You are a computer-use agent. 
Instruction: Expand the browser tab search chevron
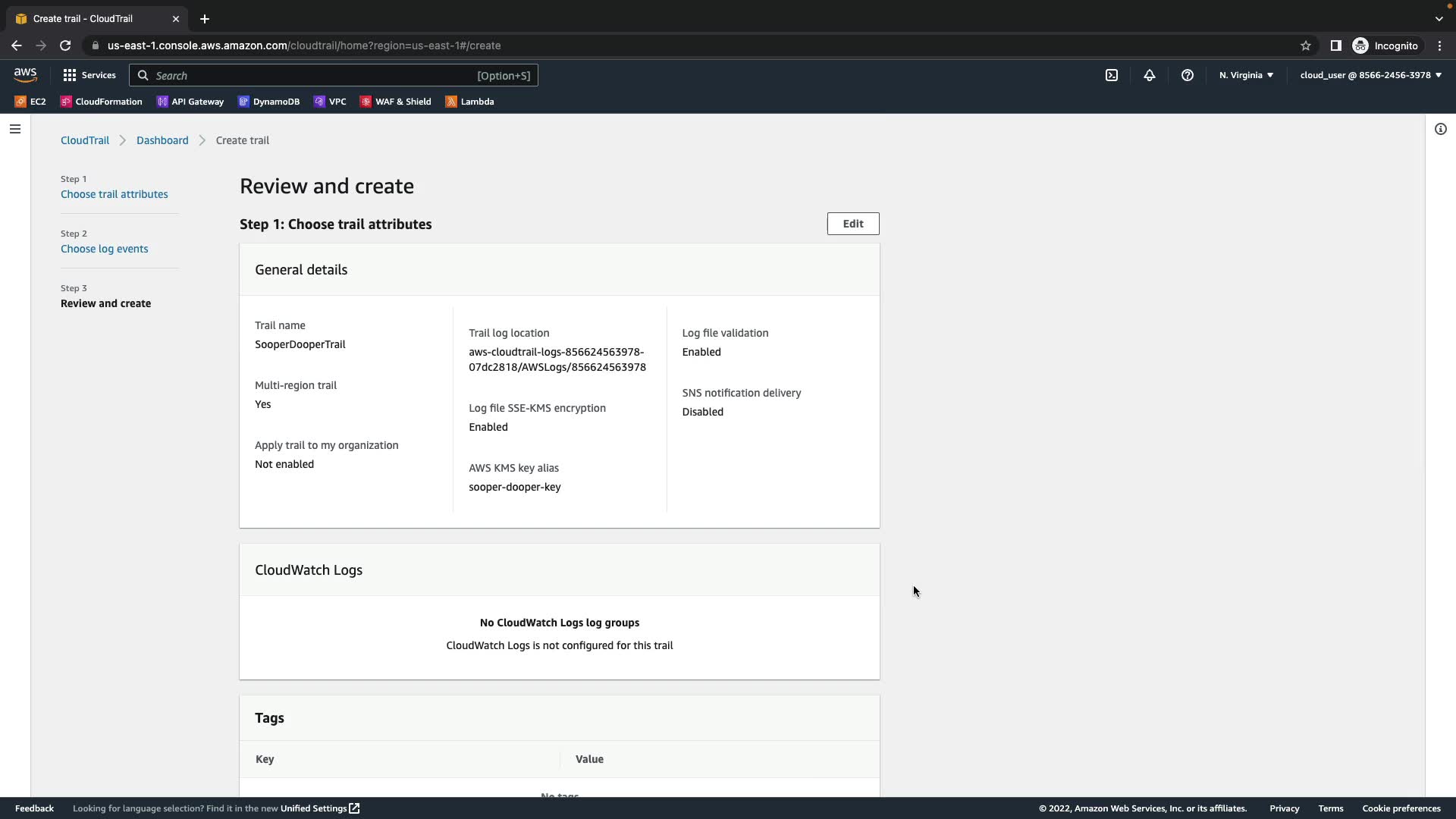pos(1439,18)
